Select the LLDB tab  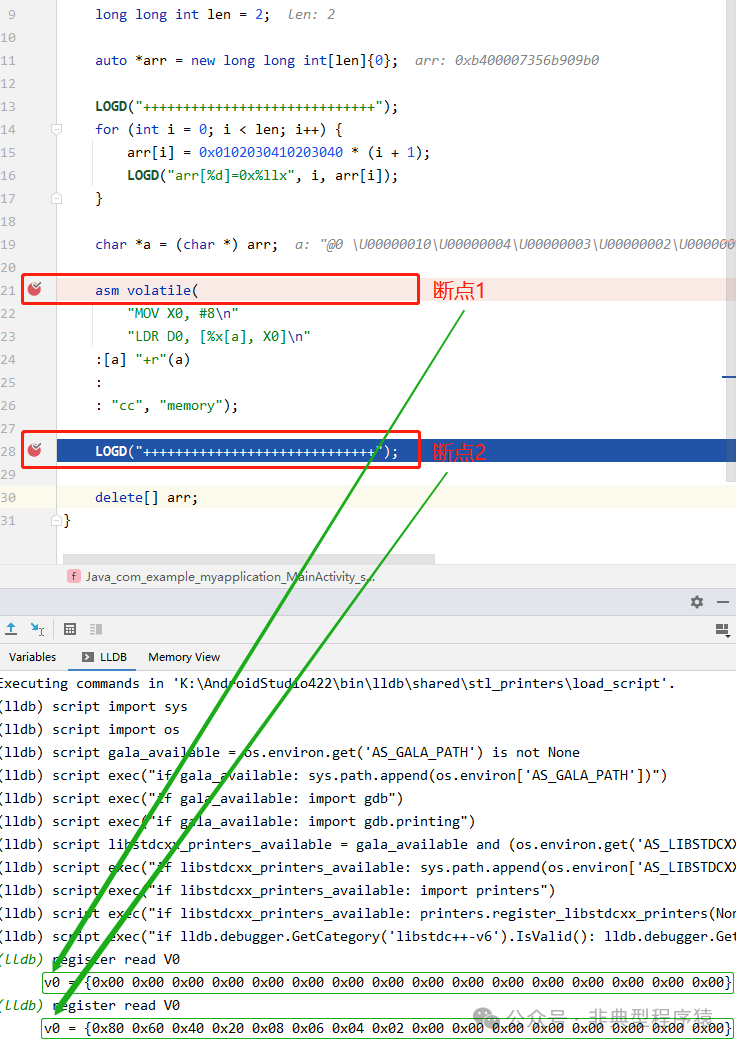105,657
